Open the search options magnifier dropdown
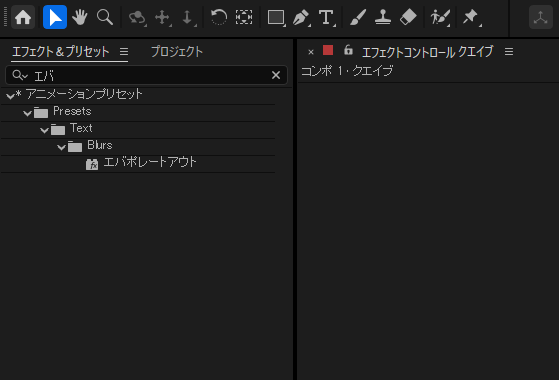Image resolution: width=559 pixels, height=380 pixels. coord(20,75)
